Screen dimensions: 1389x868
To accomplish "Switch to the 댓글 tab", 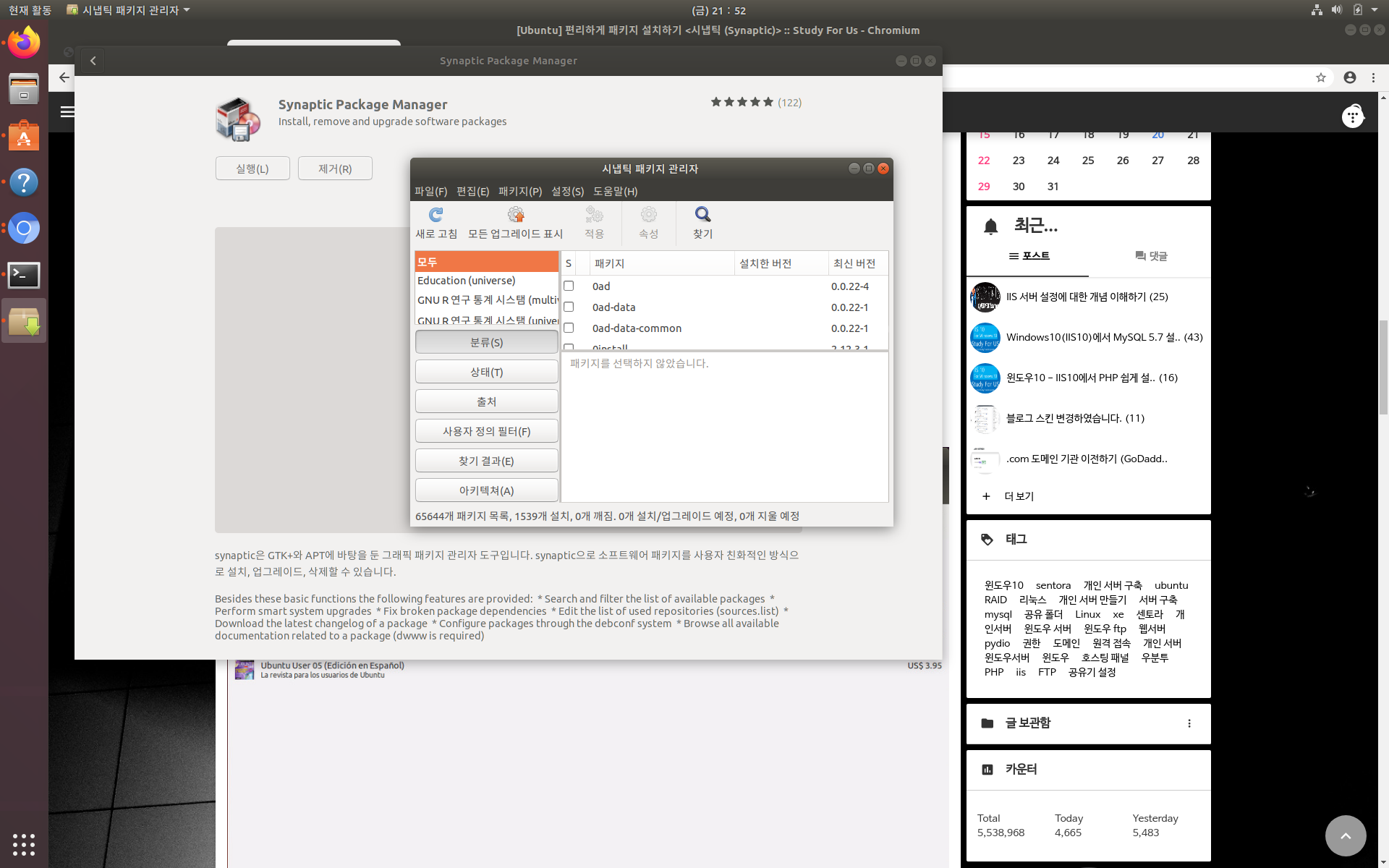I will coord(1150,256).
